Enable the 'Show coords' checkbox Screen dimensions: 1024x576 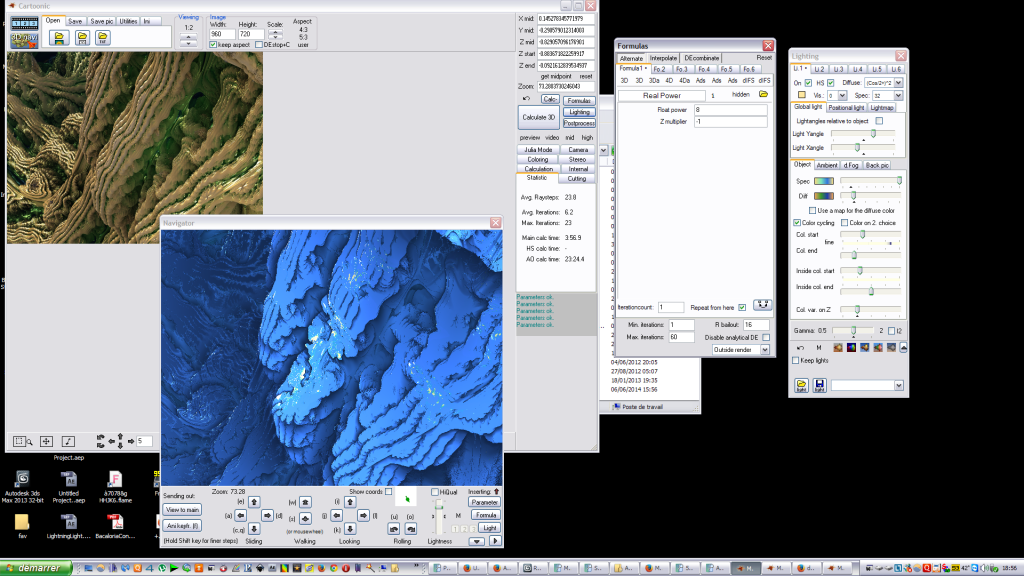pyautogui.click(x=388, y=491)
